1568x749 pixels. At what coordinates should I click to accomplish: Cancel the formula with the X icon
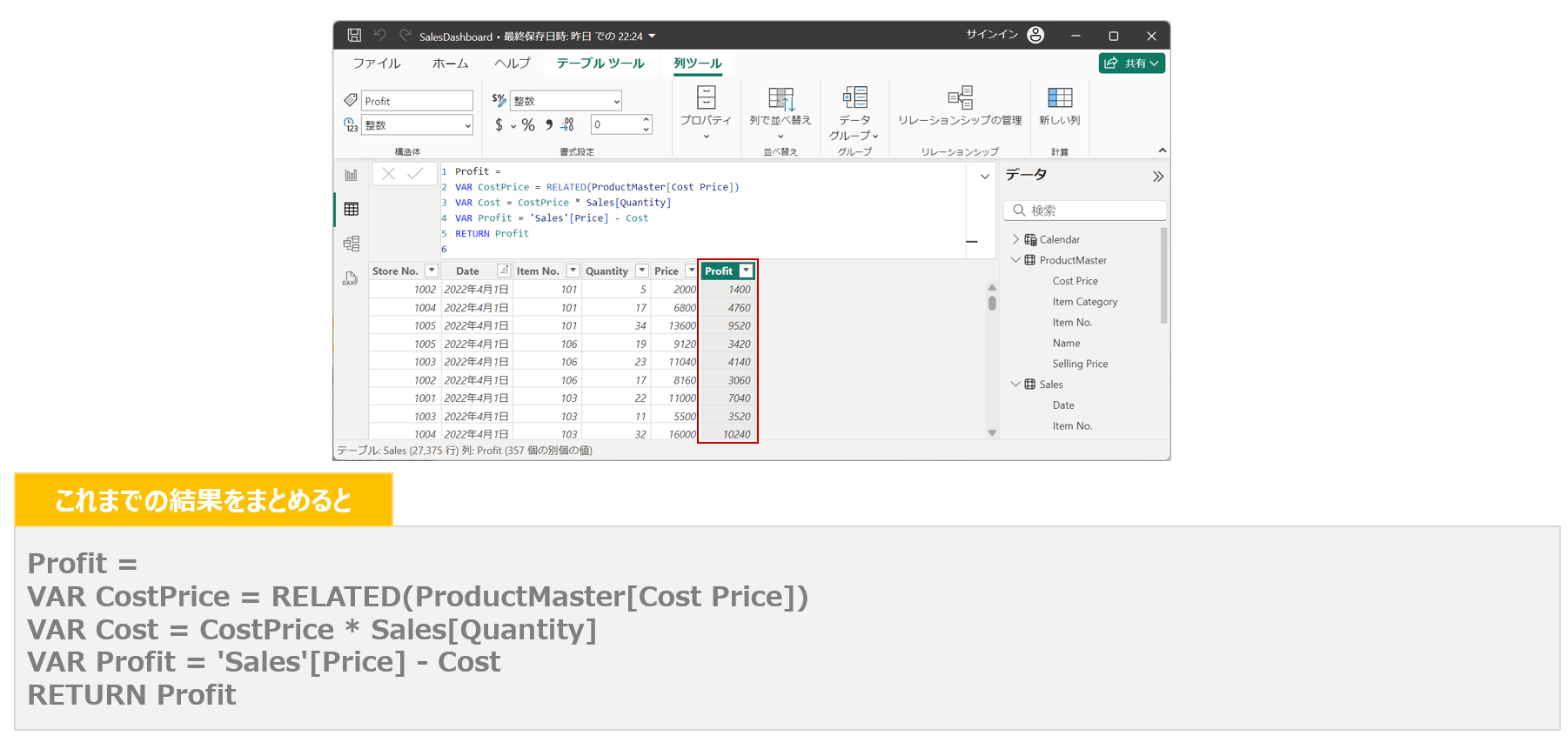click(x=389, y=174)
